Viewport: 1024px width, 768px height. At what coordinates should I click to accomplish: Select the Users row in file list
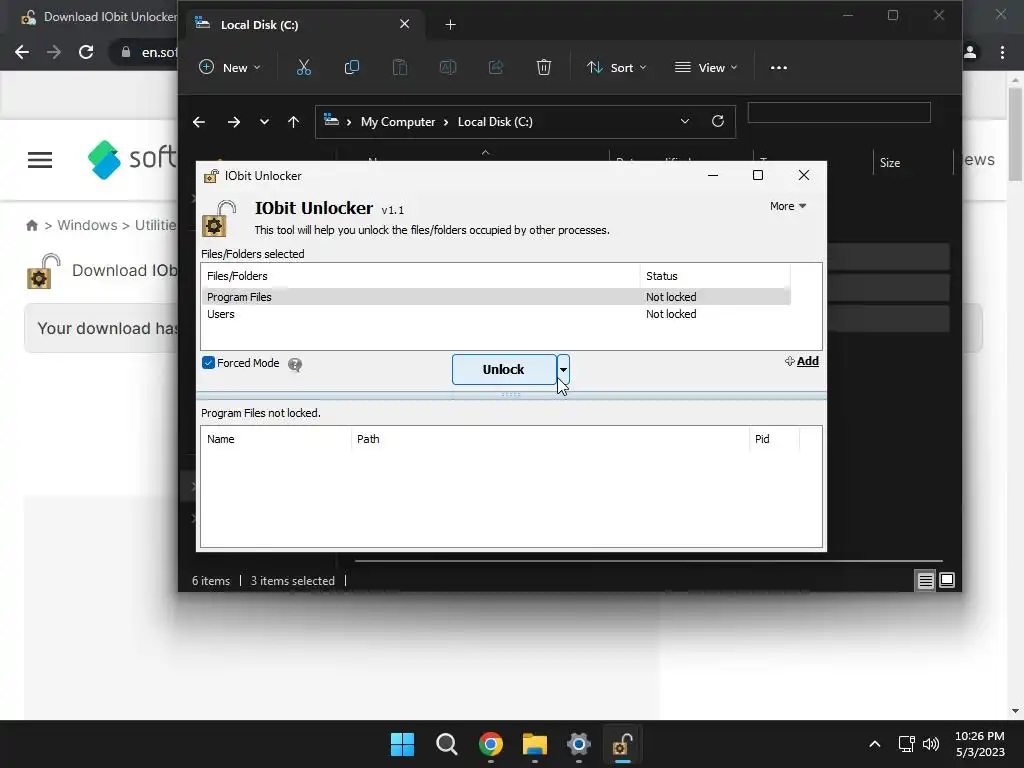(x=496, y=314)
